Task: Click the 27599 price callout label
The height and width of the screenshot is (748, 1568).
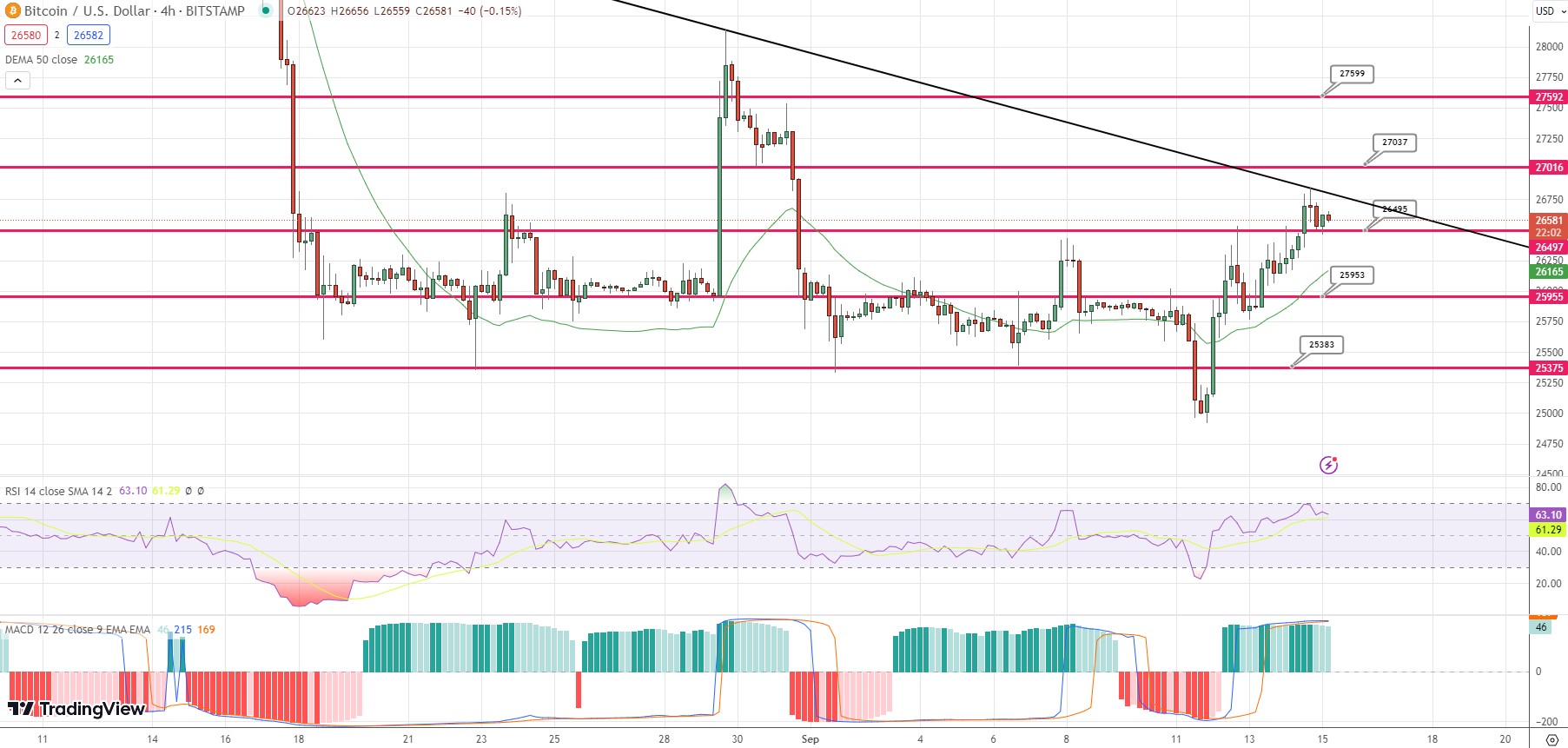Action: click(x=1352, y=74)
